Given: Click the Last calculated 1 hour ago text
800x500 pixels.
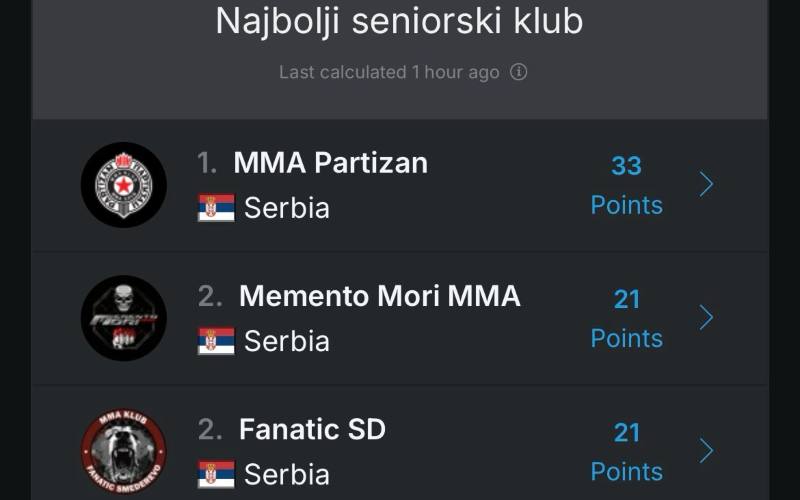Looking at the screenshot, I should [x=389, y=72].
